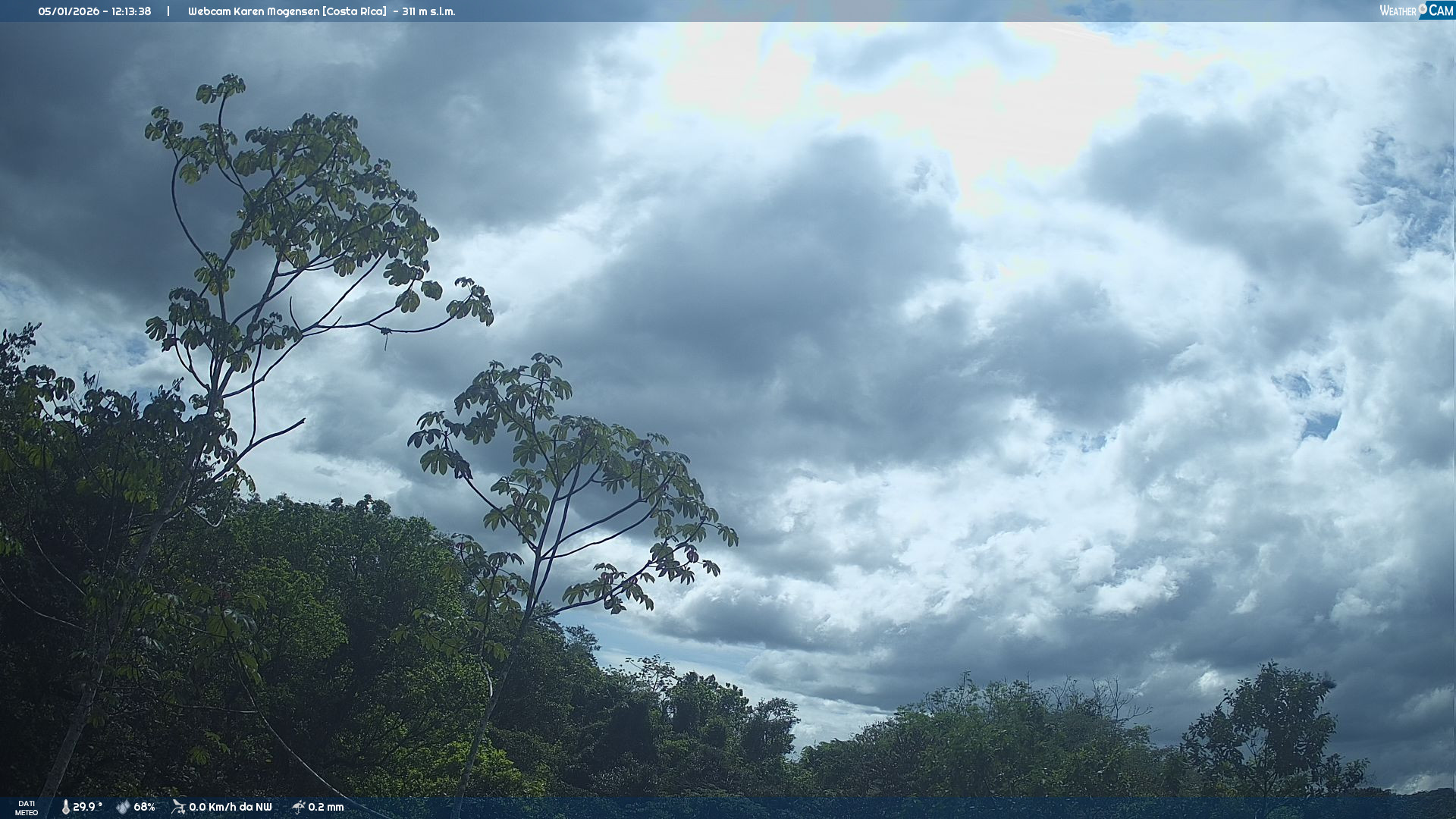Click the rain umbrella precipitation icon
The height and width of the screenshot is (819, 1456).
pos(298,807)
